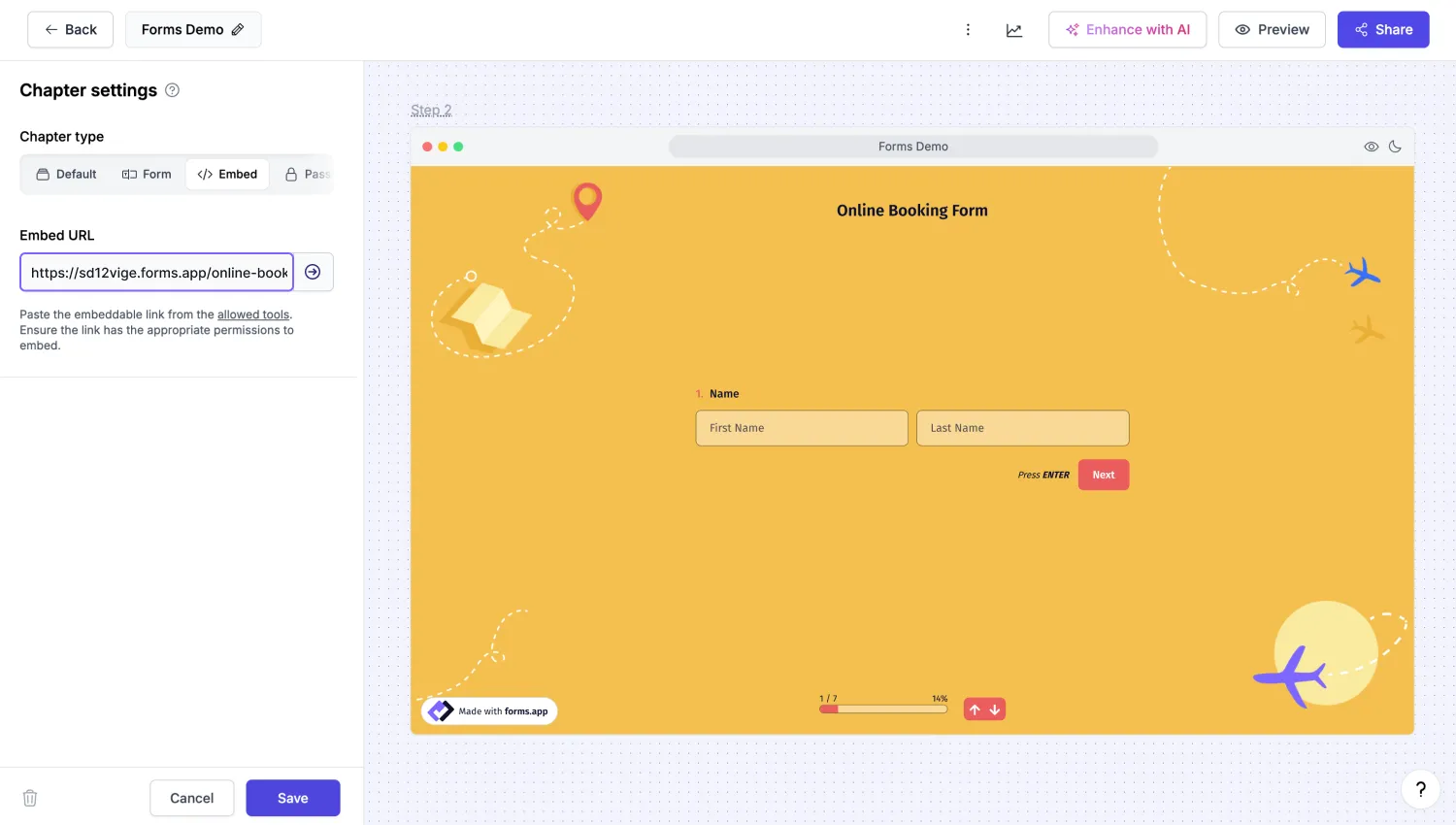Toggle the preview eye icon above the form

[x=1372, y=146]
